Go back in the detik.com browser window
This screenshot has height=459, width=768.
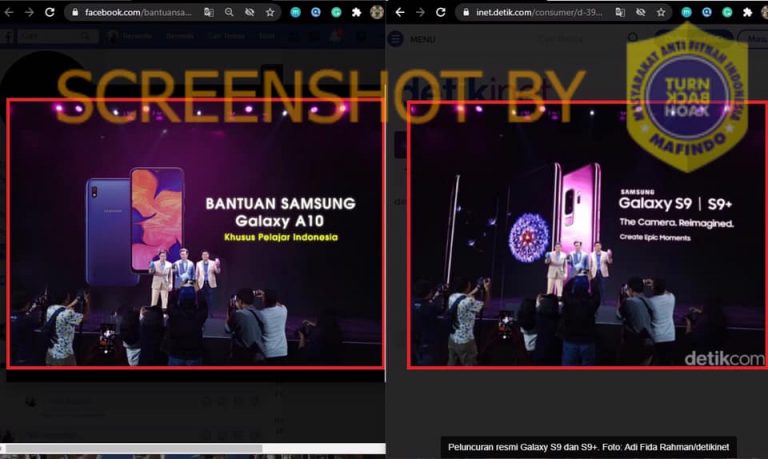coord(400,12)
